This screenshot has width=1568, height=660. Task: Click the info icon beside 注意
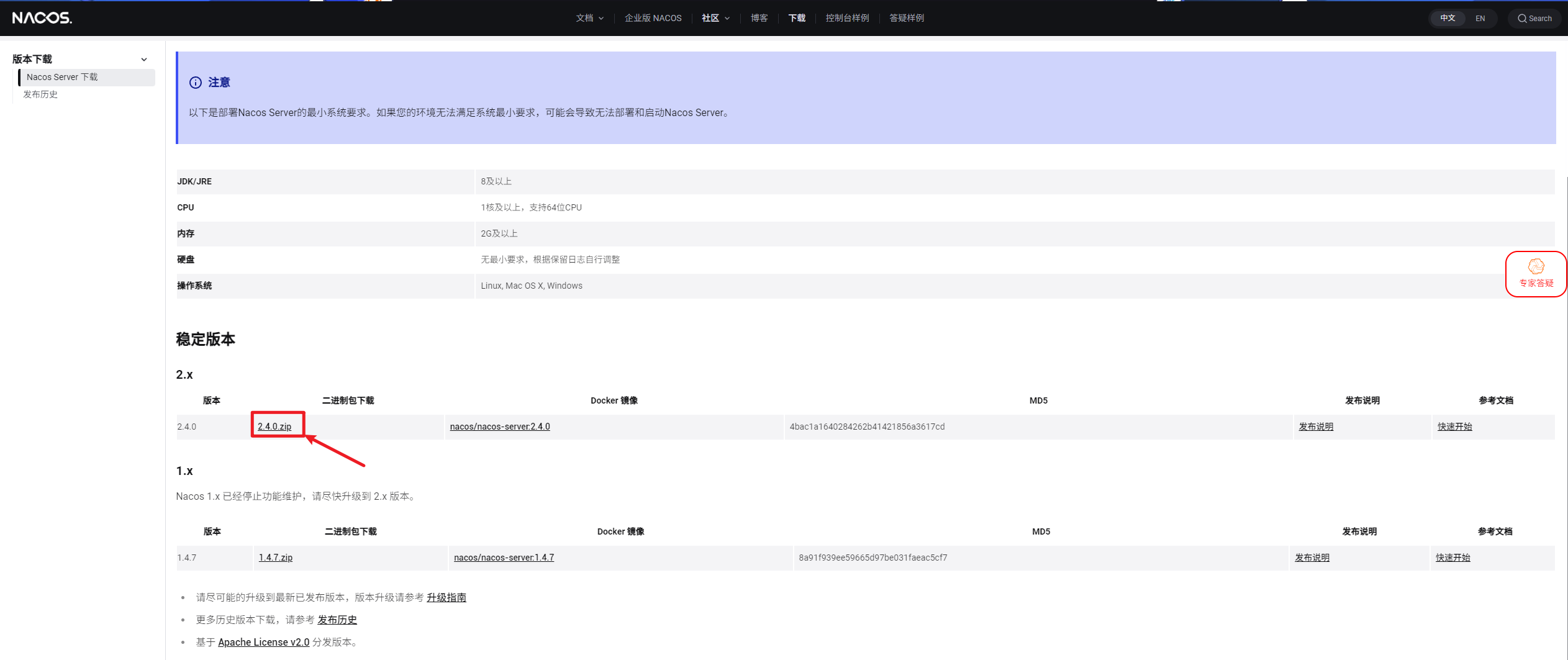tap(196, 83)
